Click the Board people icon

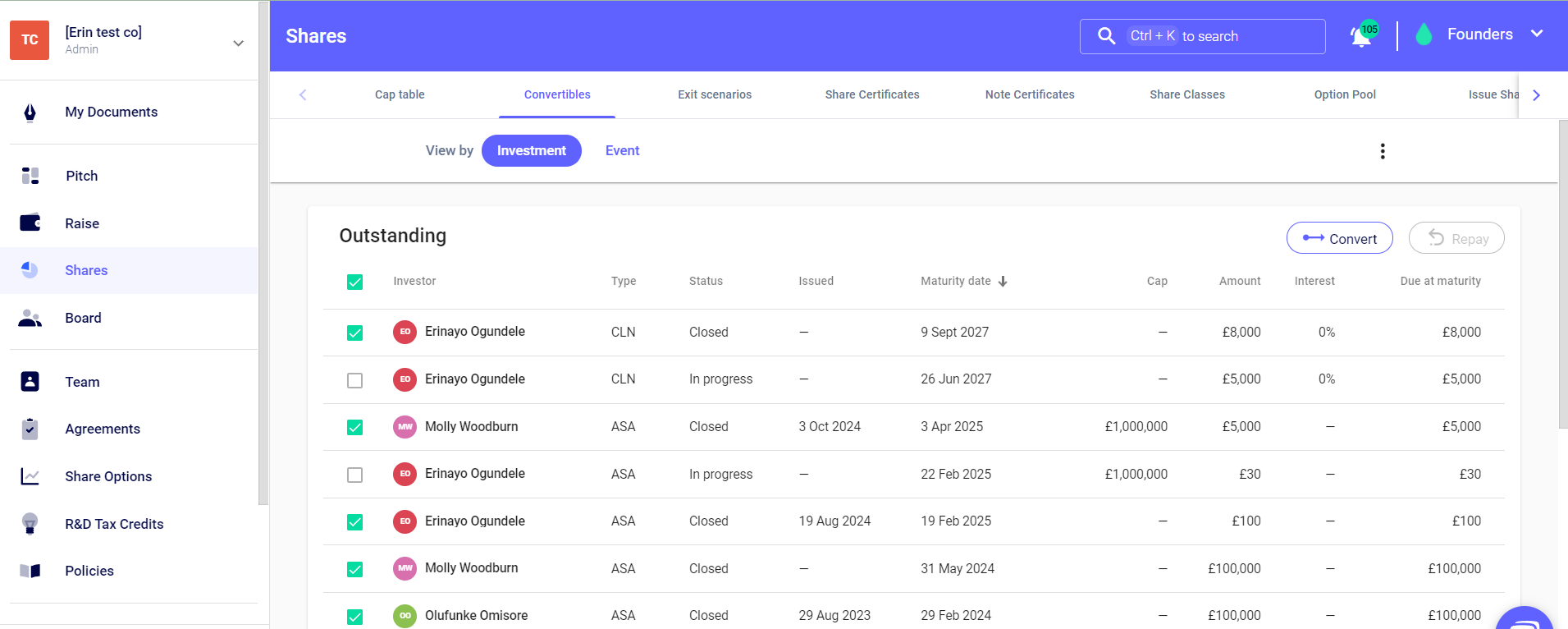pos(30,318)
